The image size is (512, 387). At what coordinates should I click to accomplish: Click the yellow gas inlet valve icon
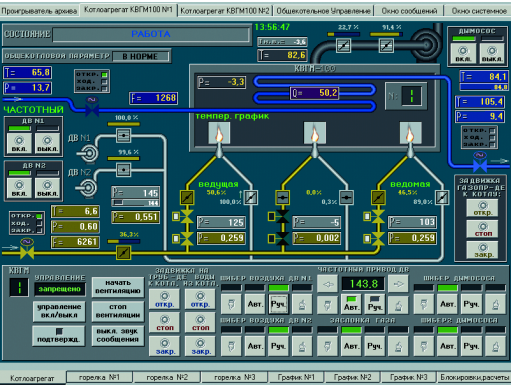(x=27, y=249)
